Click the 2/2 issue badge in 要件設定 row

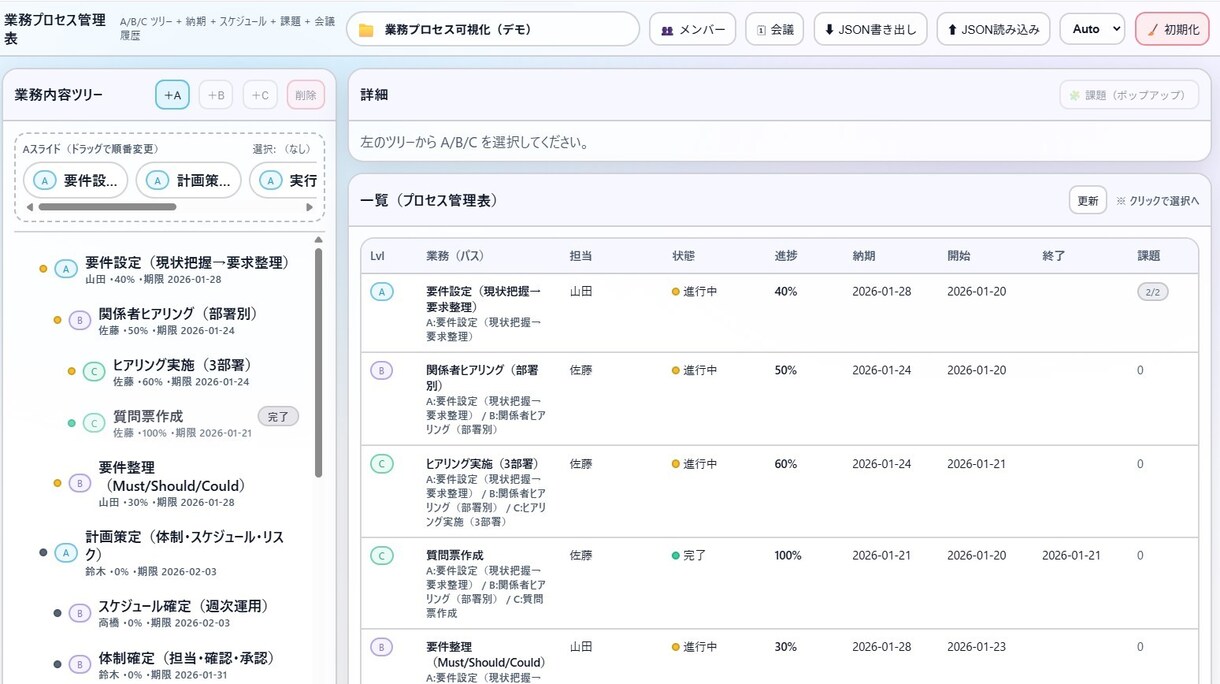(x=1152, y=292)
